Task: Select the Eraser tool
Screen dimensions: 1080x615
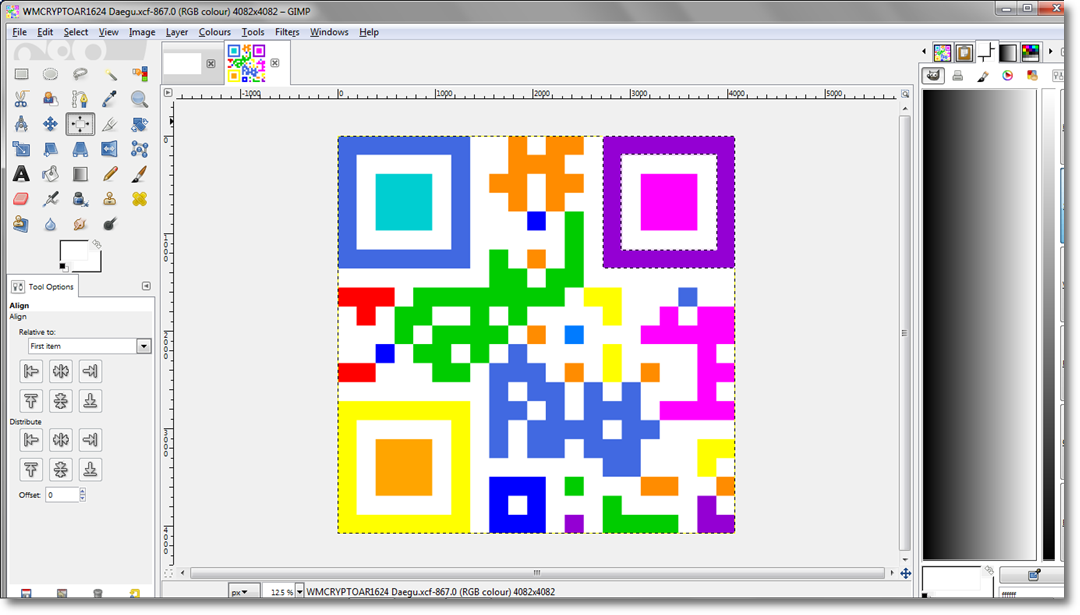Action: click(21, 199)
